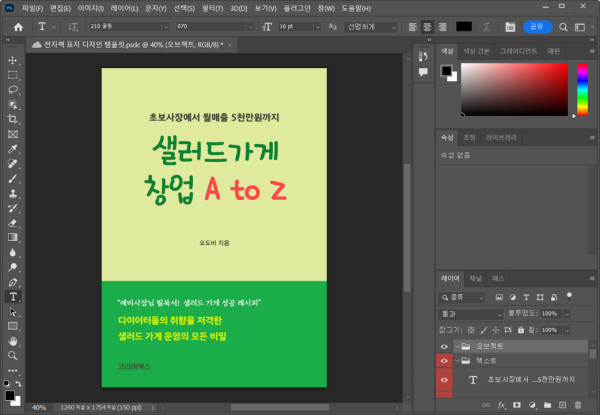The width and height of the screenshot is (600, 415).
Task: Select the Zoom magnifier tool
Action: point(13,355)
